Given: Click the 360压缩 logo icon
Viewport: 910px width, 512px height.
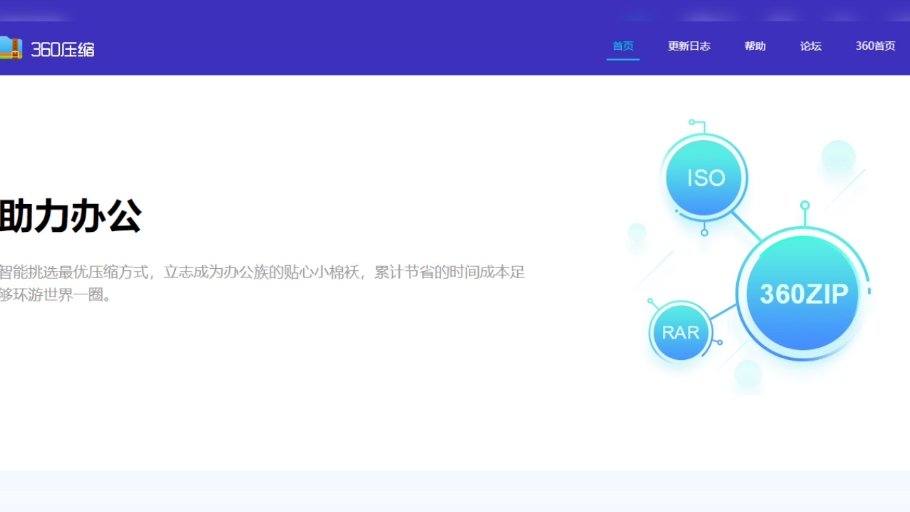Looking at the screenshot, I should [x=10, y=48].
